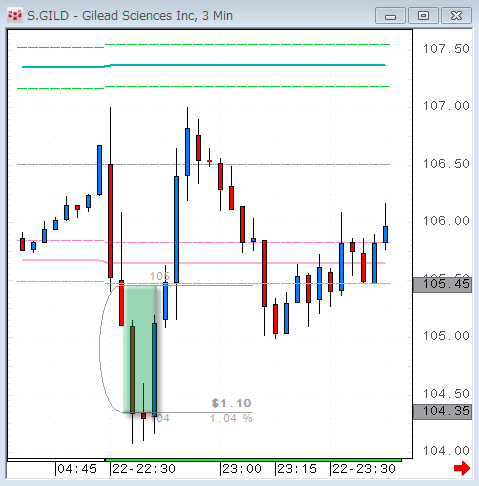Close the S.GILD chart window
Screen dimensions: 479x486
(x=456, y=16)
